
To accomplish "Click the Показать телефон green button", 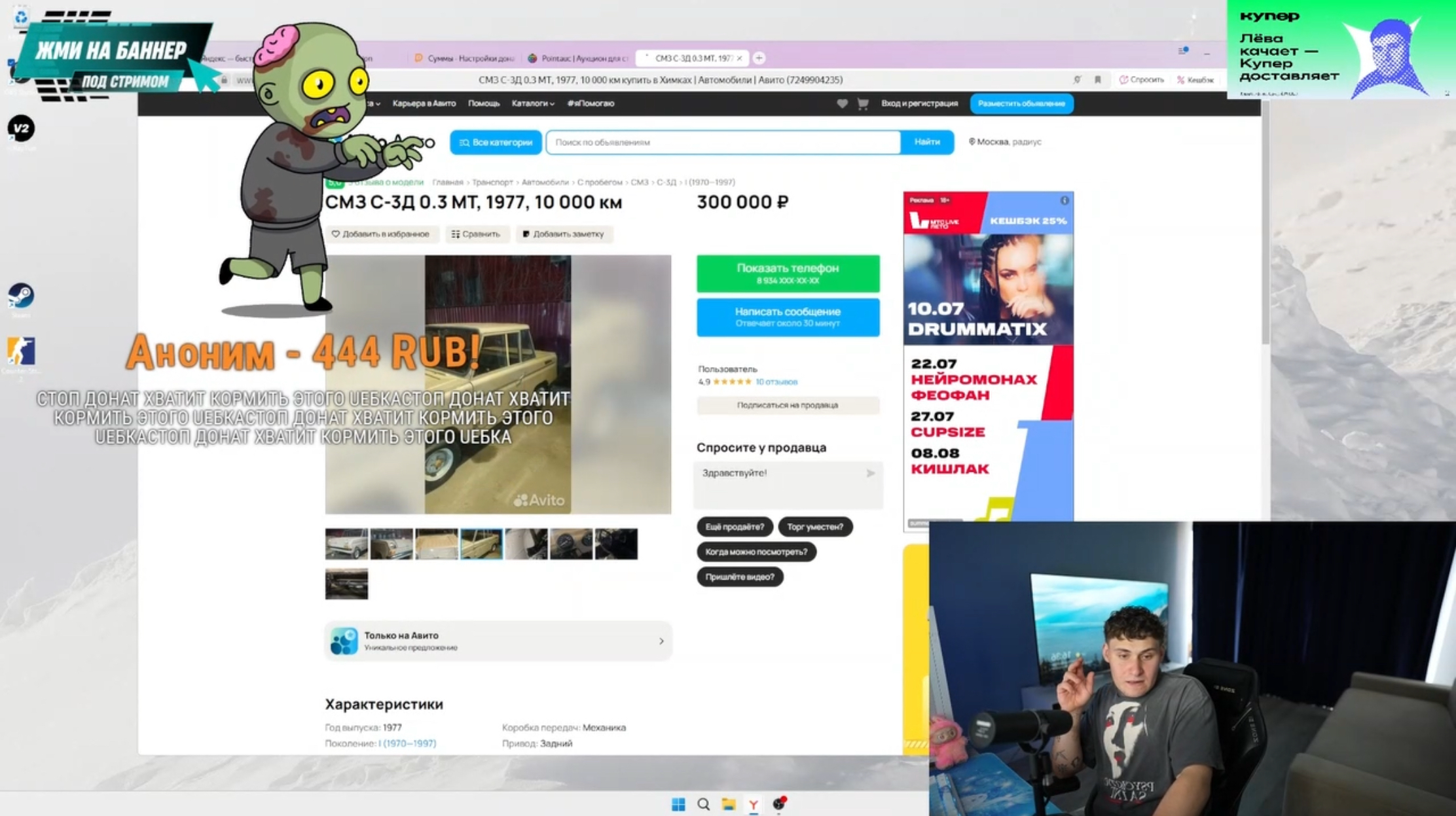I will (x=788, y=273).
